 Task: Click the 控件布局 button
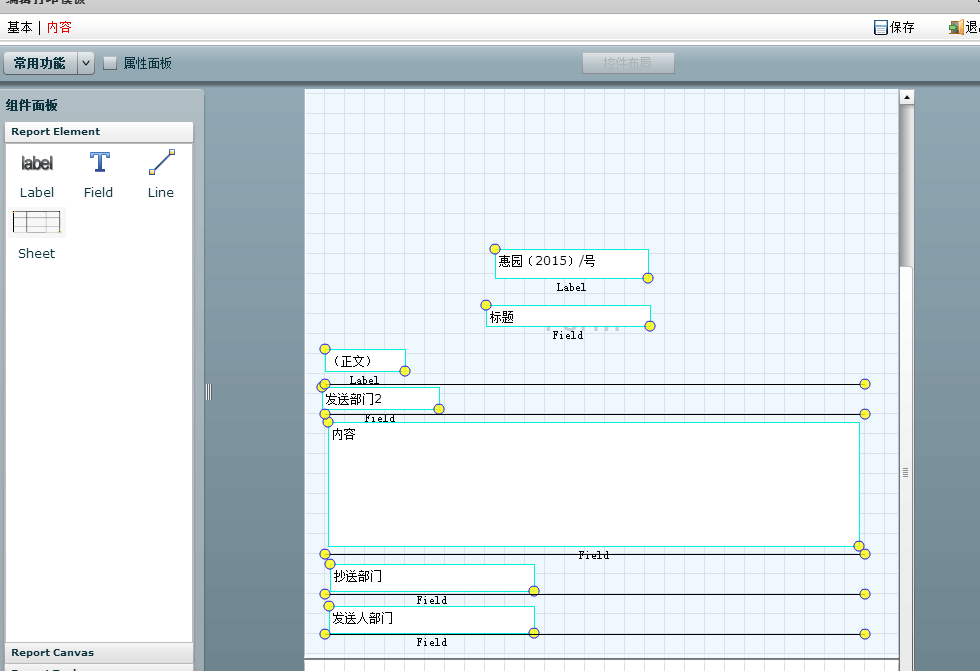628,63
